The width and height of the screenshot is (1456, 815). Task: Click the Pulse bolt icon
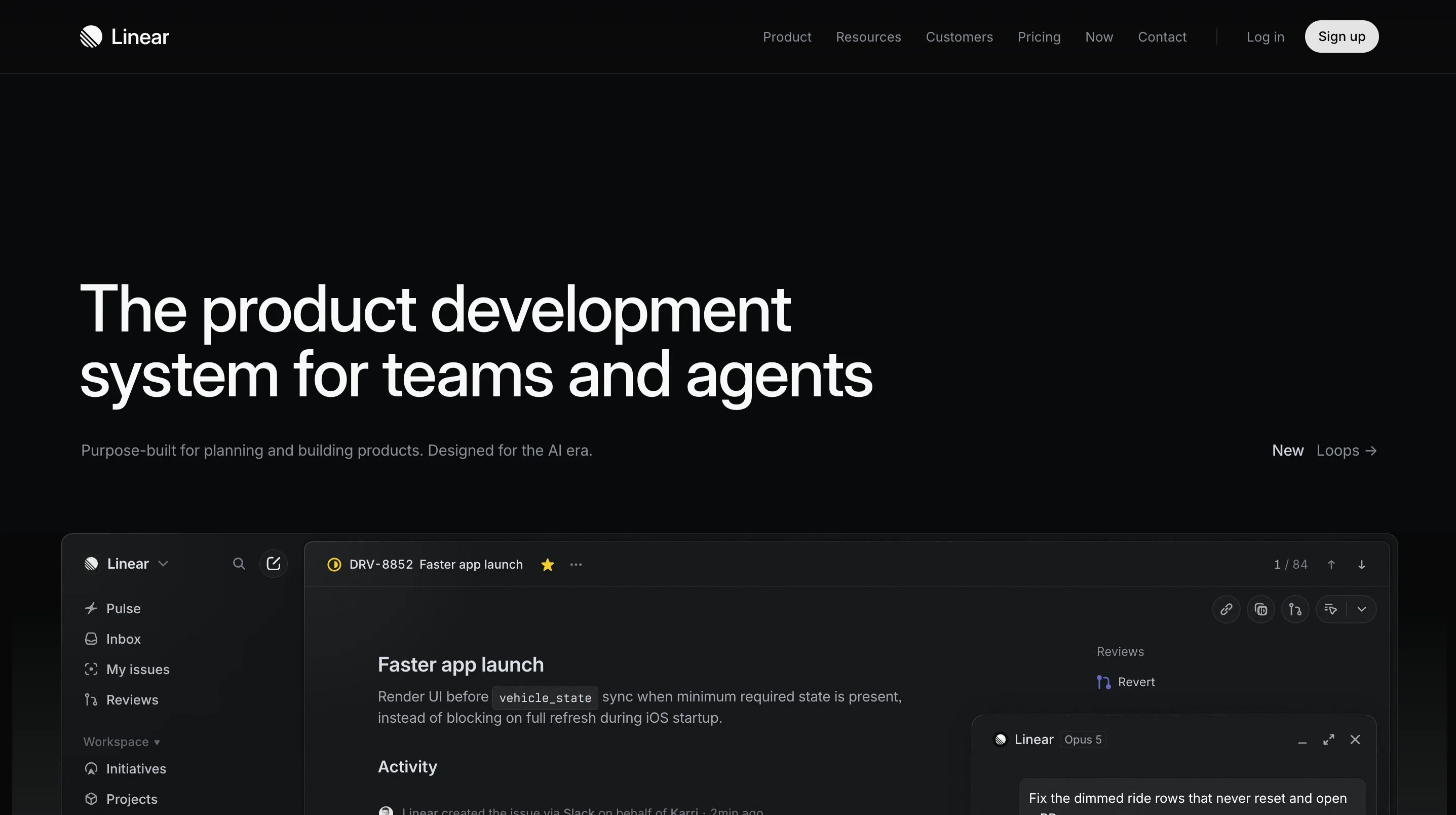pyautogui.click(x=91, y=608)
